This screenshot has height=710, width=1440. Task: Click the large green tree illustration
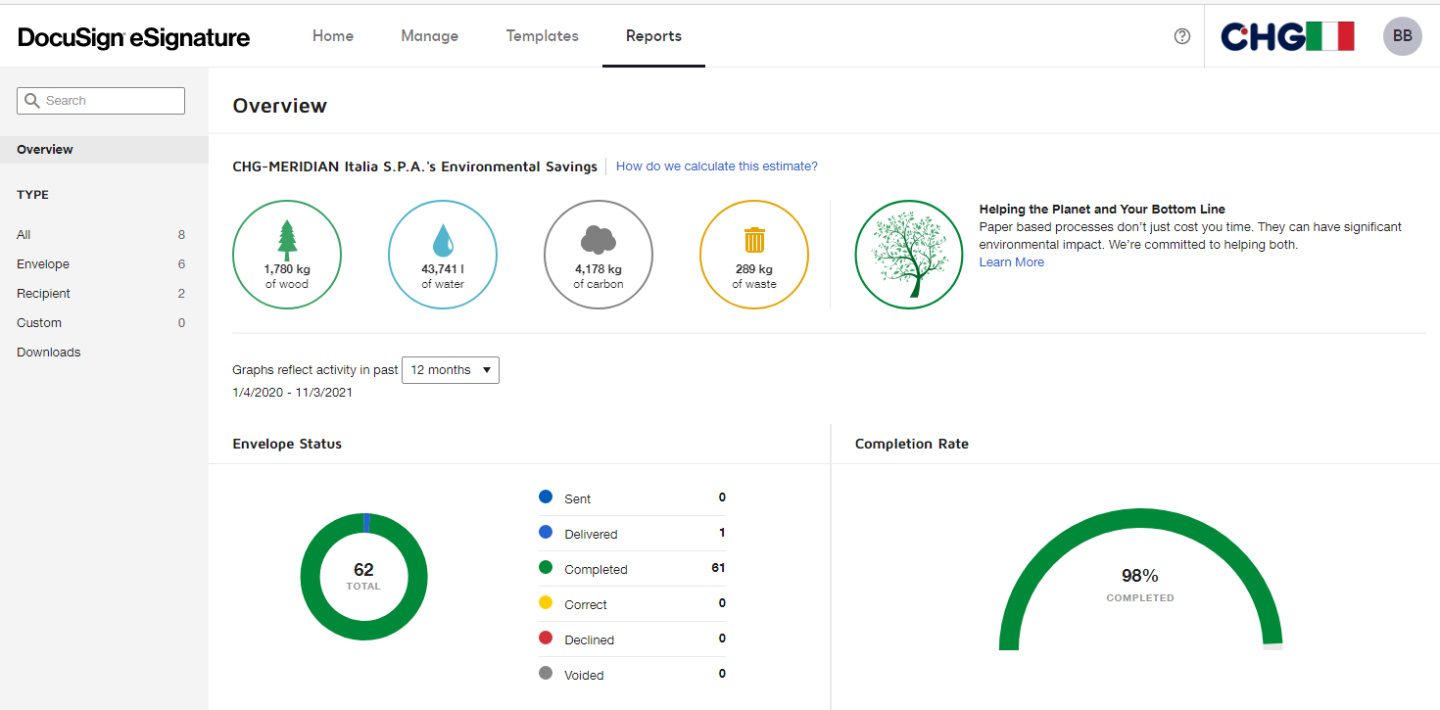click(908, 254)
